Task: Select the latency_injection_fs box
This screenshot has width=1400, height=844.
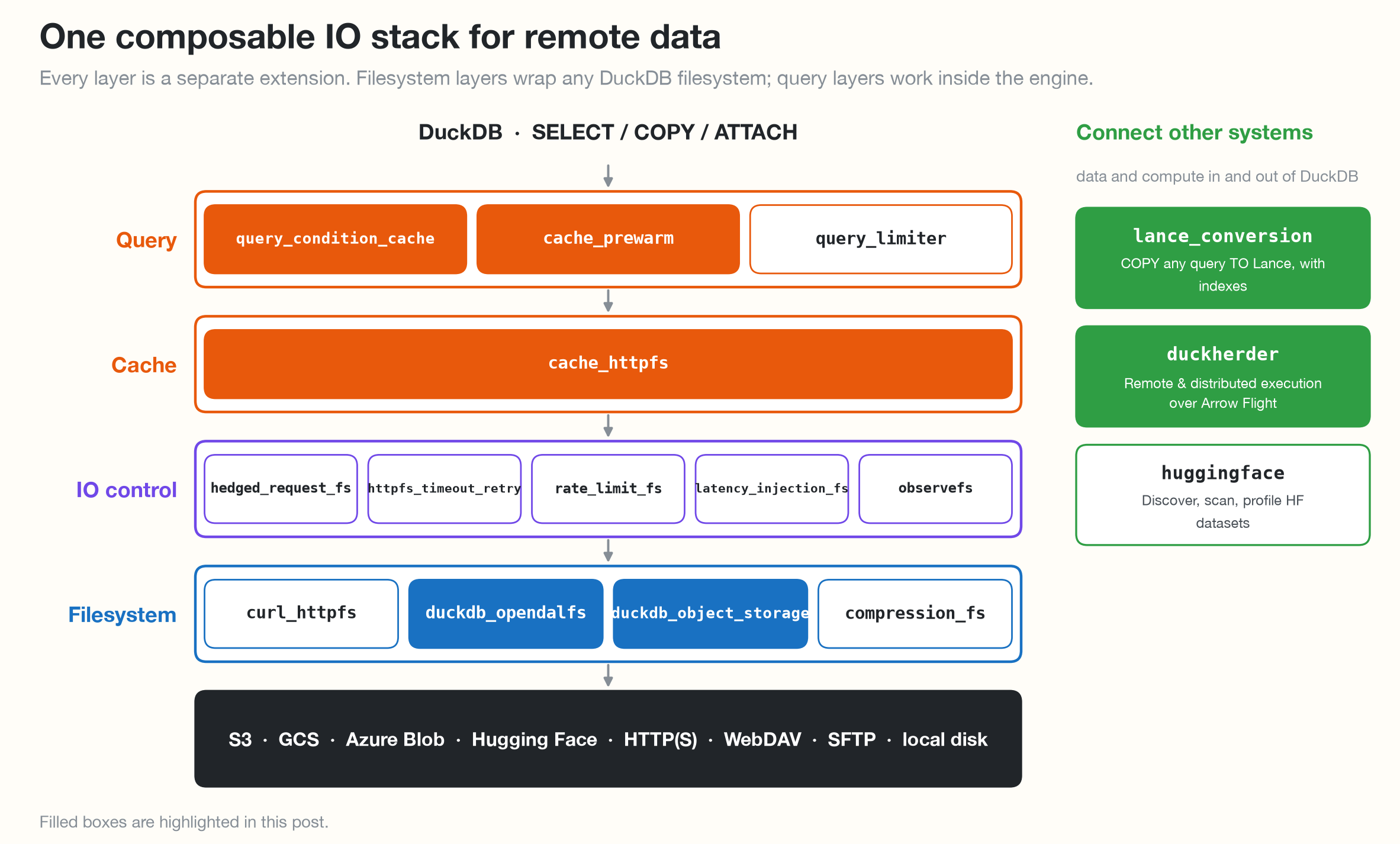Action: [772, 489]
